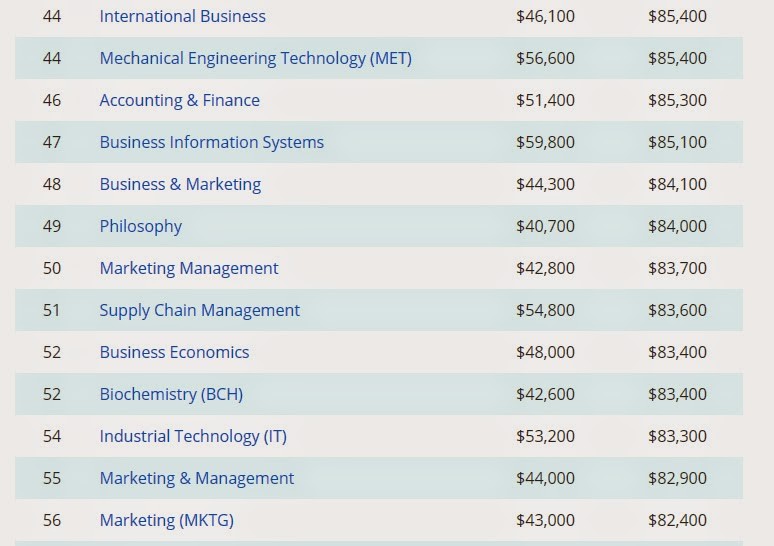Viewport: 774px width, 546px height.
Task: Open the Business Economics link
Action: click(174, 352)
